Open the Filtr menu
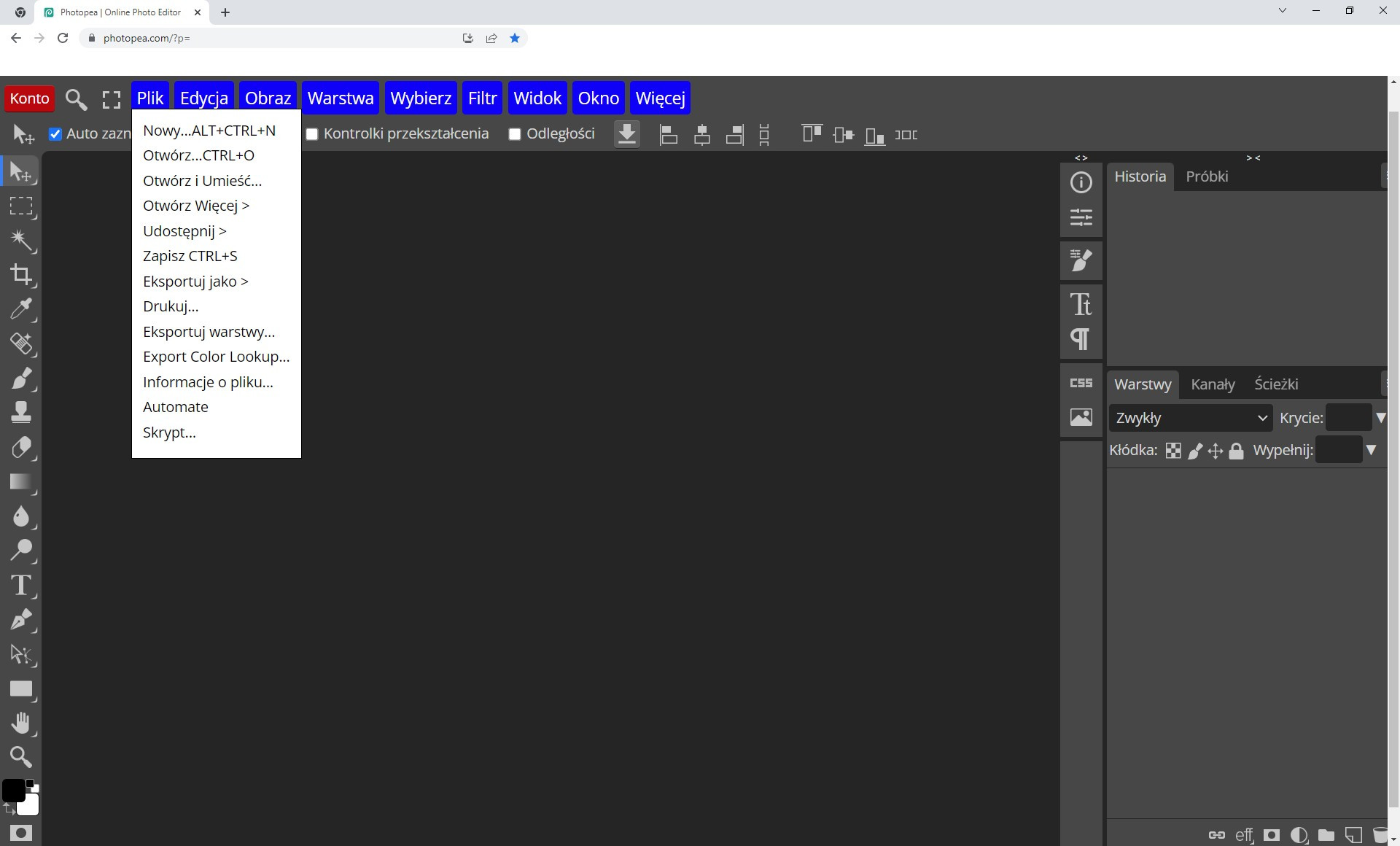 (482, 98)
